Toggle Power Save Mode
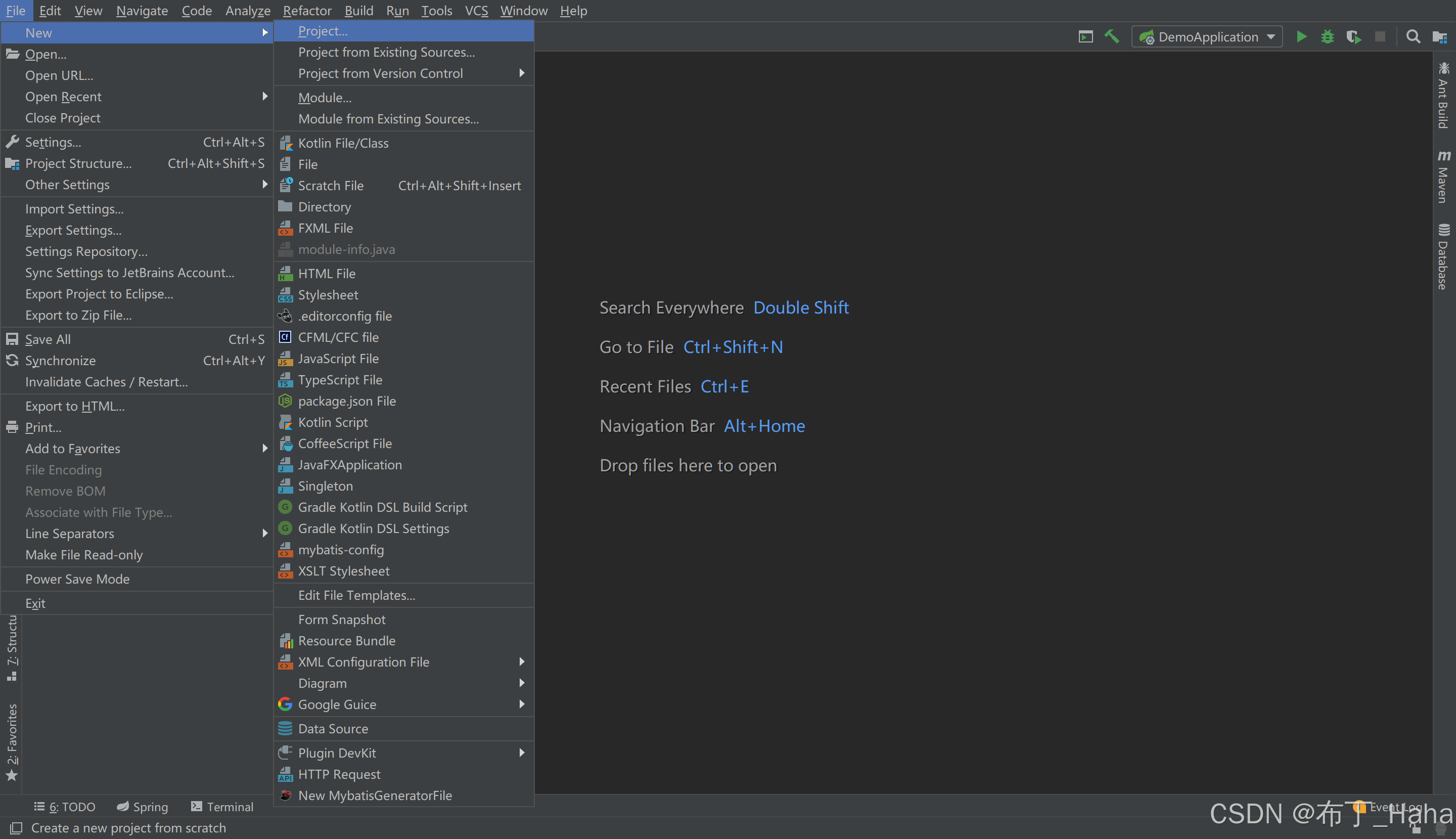 [77, 579]
